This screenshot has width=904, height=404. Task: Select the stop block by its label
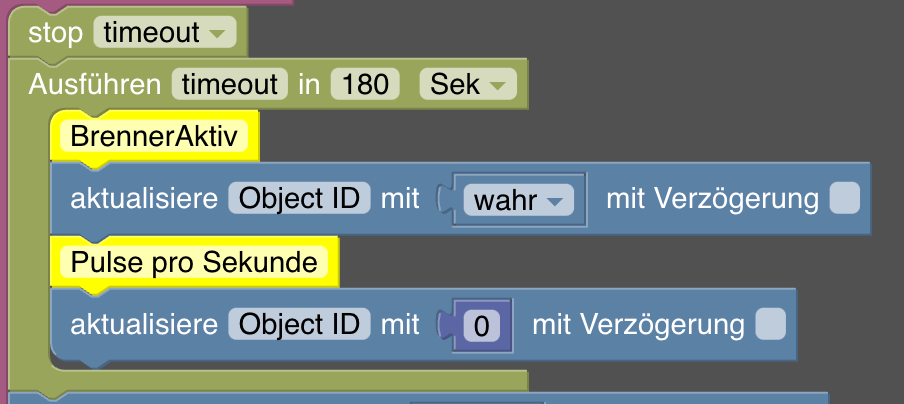tap(55, 33)
